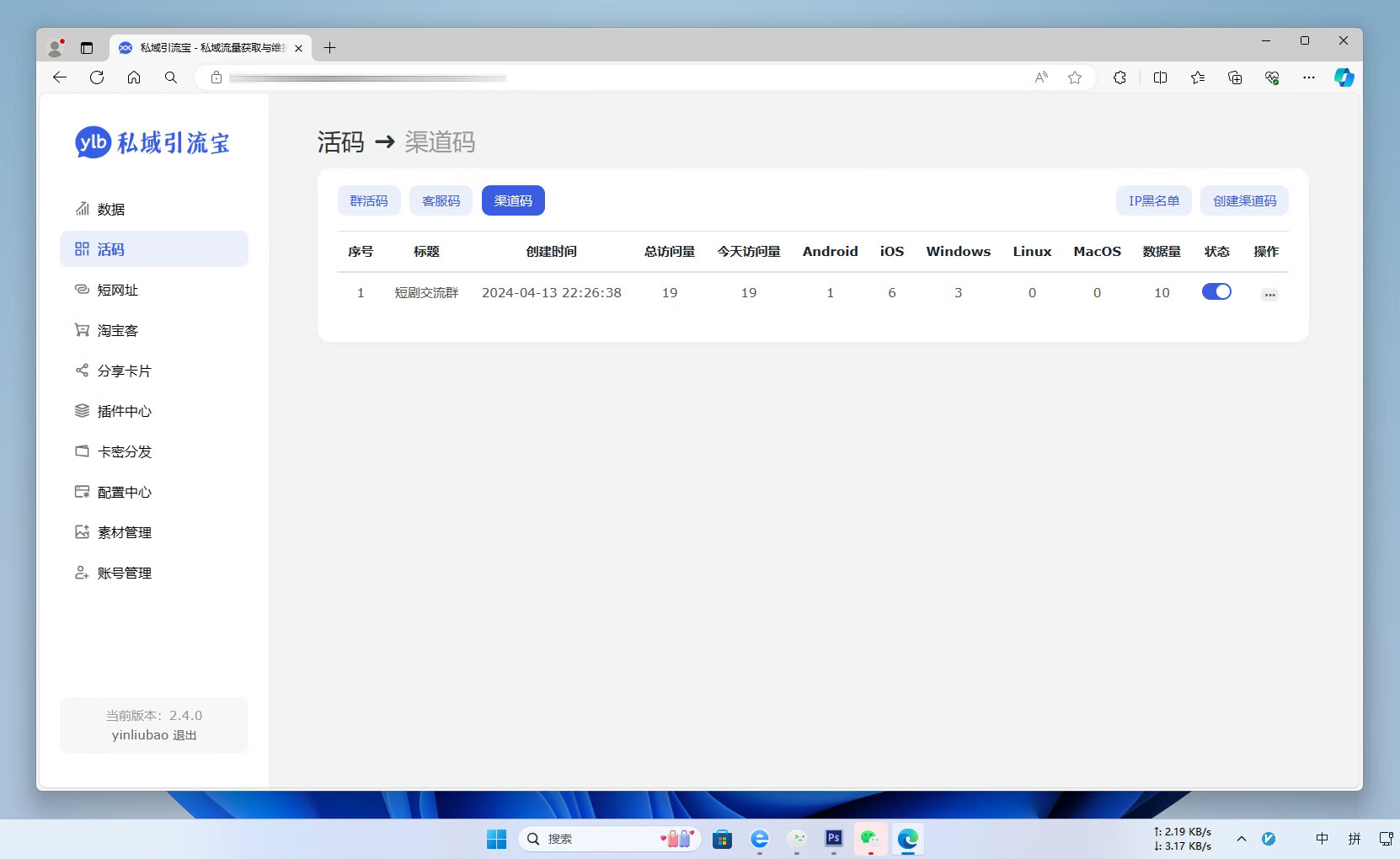Switch to the 群活码 tab
This screenshot has height=859, width=1400.
(369, 200)
